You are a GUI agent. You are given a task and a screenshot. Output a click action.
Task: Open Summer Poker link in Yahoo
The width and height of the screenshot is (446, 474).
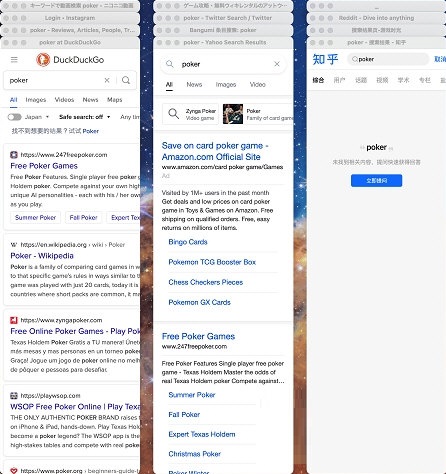point(192,395)
